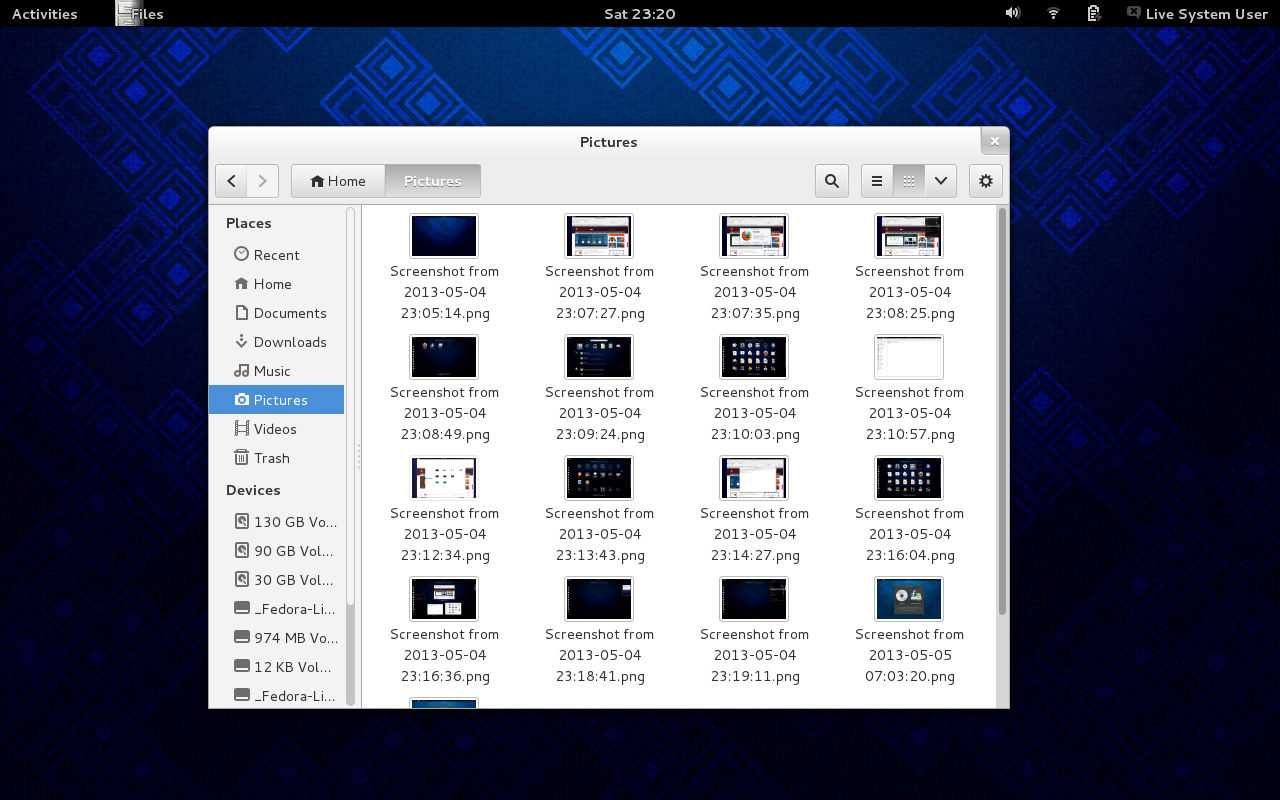Expand the view options dropdown arrow
The height and width of the screenshot is (800, 1280).
click(941, 181)
